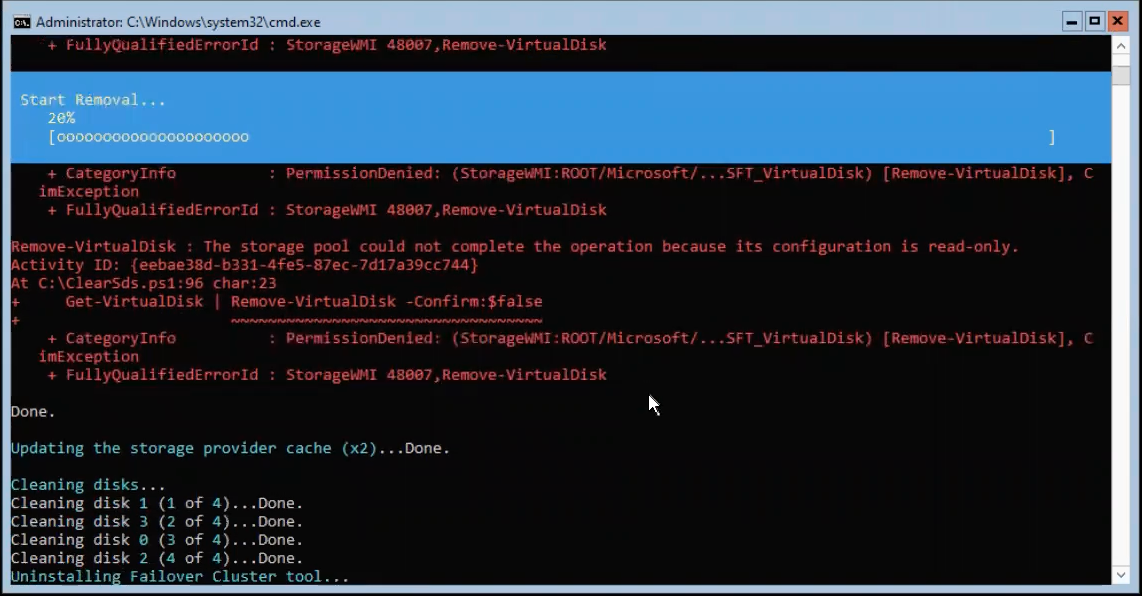Click the 'storage pool could not complete' error line
The image size is (1142, 596).
[514, 246]
